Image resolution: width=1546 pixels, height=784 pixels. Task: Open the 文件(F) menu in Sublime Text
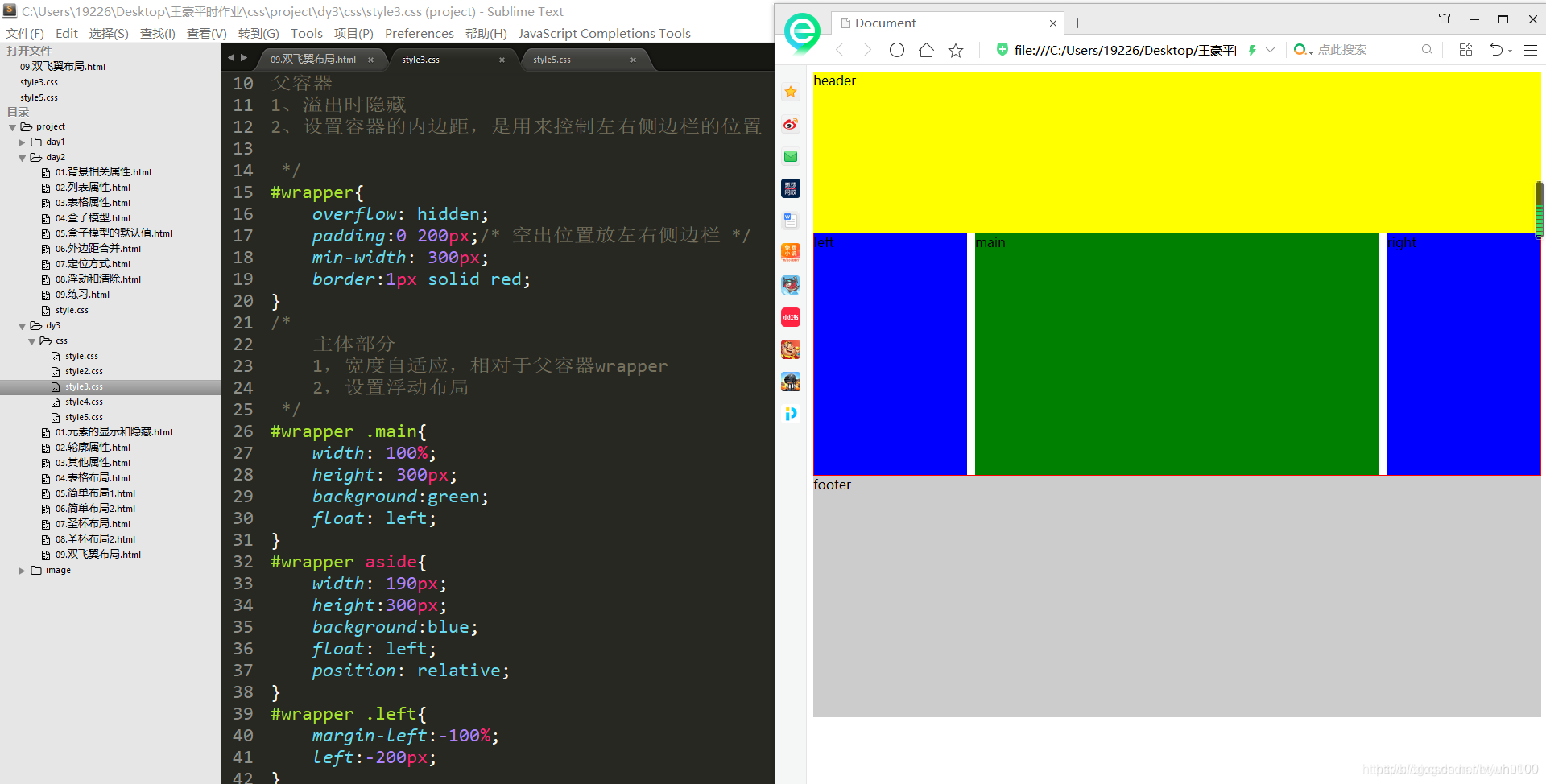coord(25,33)
